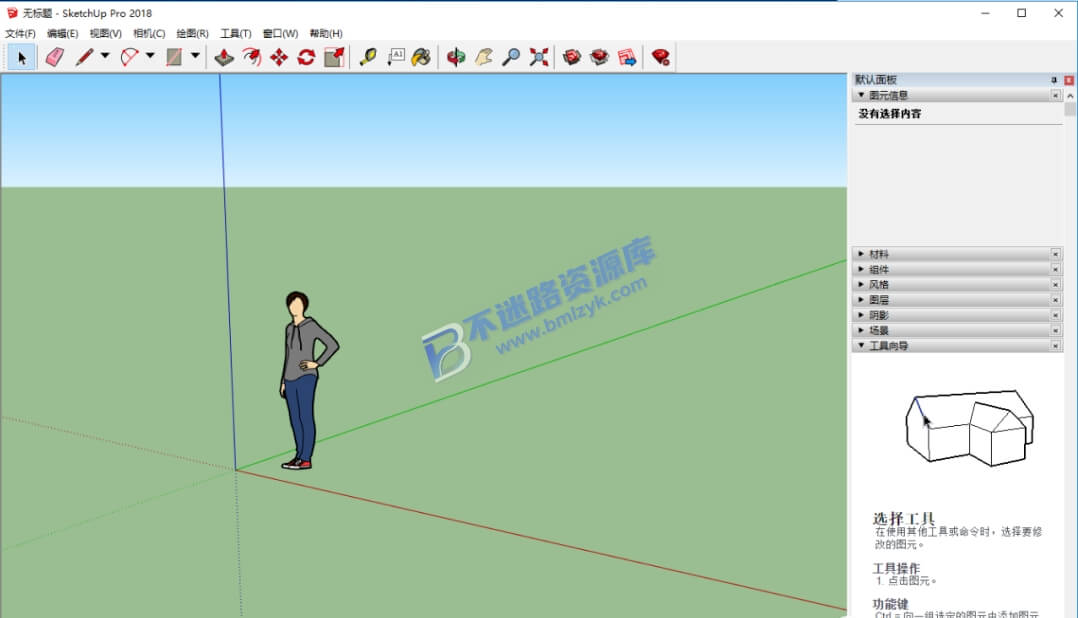Close the 组件 panel with its x

[1055, 269]
